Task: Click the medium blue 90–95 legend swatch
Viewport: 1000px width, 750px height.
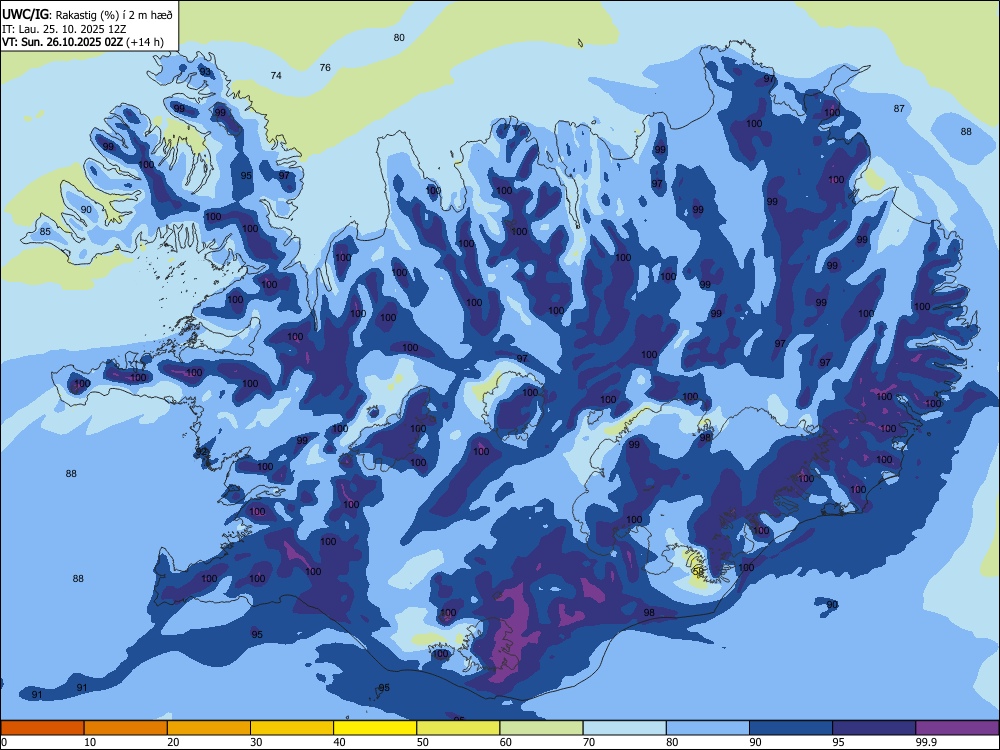Action: click(791, 728)
